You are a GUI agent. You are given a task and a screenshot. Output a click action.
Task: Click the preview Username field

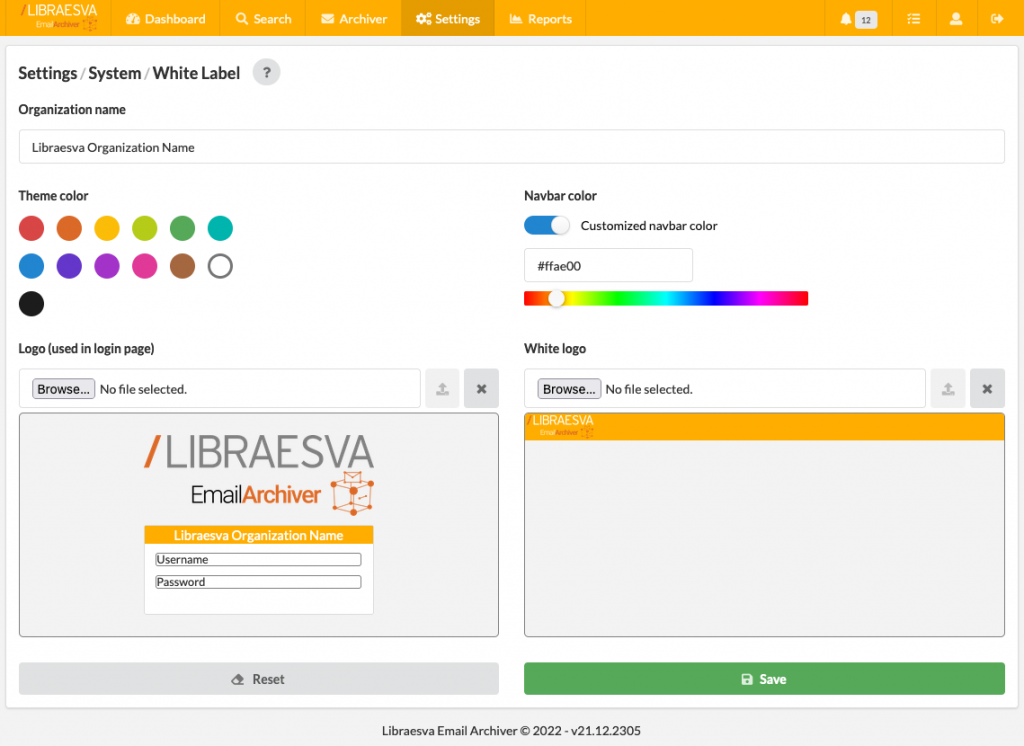258,559
